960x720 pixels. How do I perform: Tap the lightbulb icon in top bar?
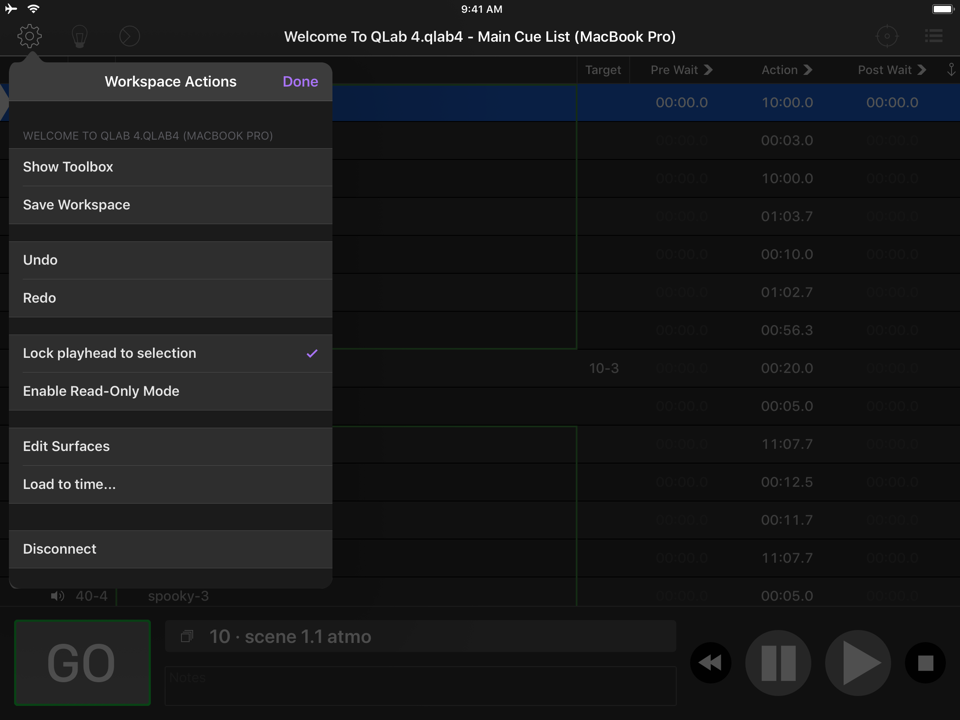[79, 37]
